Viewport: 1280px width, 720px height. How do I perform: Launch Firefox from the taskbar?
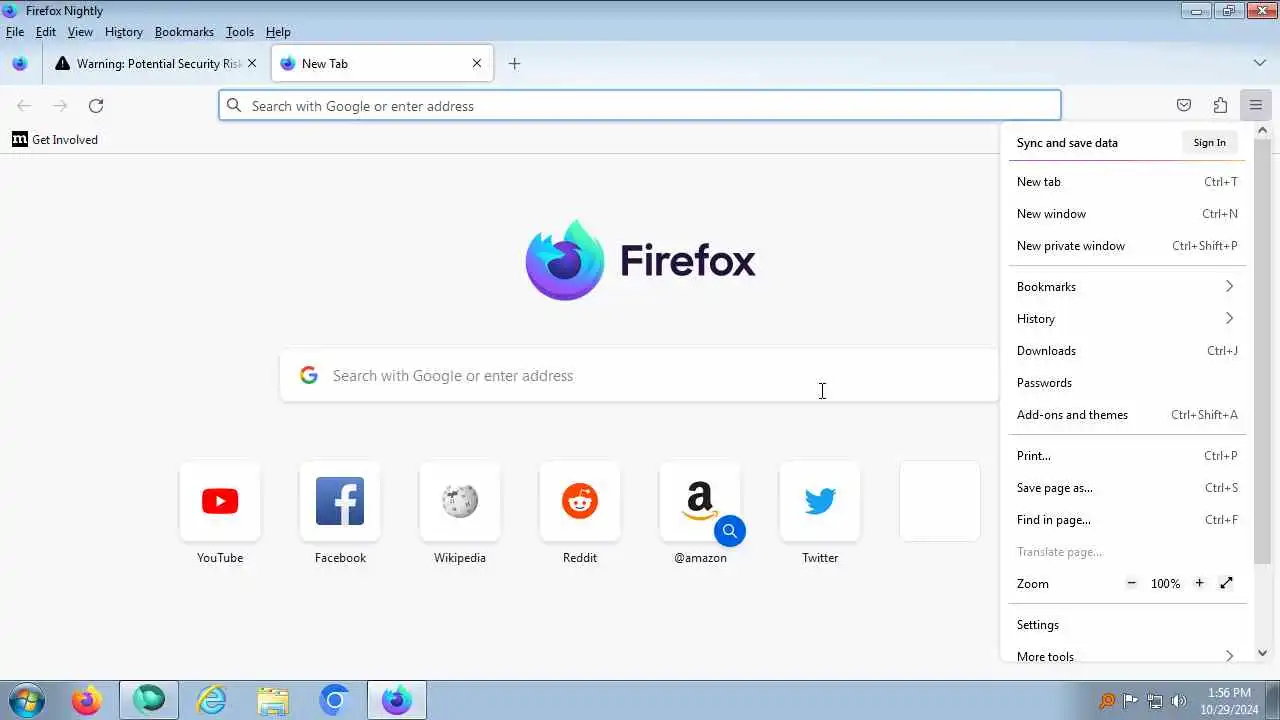87,701
